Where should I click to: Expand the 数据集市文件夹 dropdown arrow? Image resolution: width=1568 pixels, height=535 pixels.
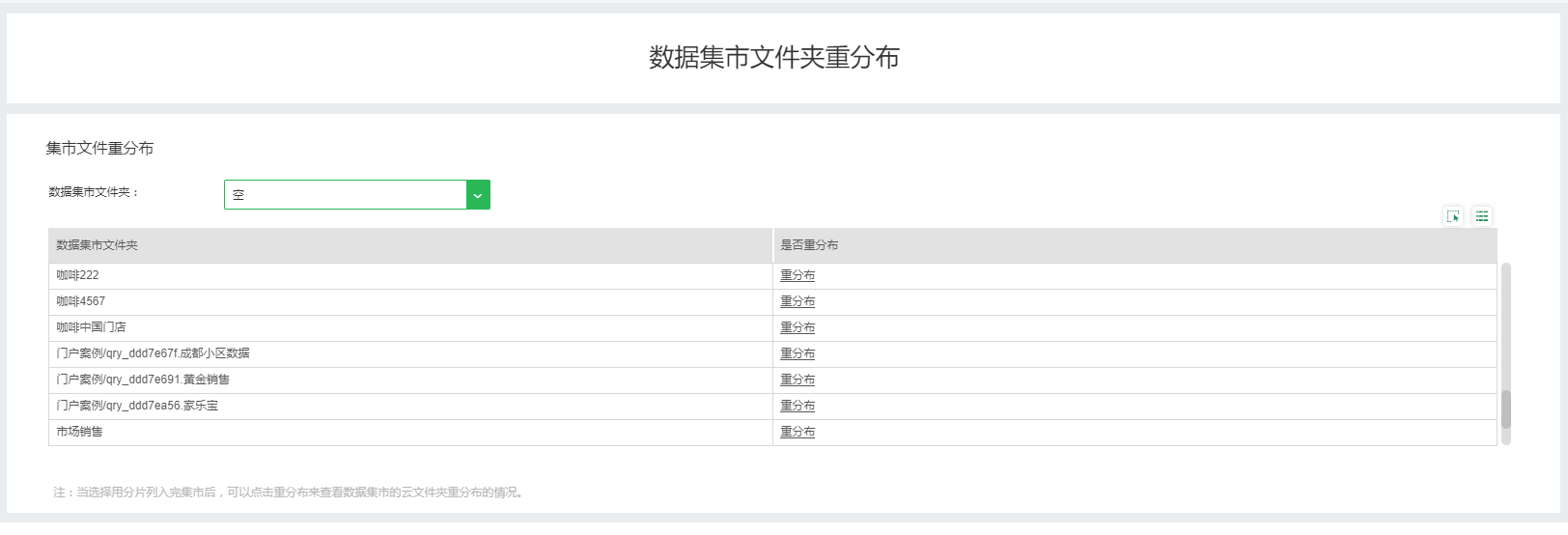click(x=478, y=195)
